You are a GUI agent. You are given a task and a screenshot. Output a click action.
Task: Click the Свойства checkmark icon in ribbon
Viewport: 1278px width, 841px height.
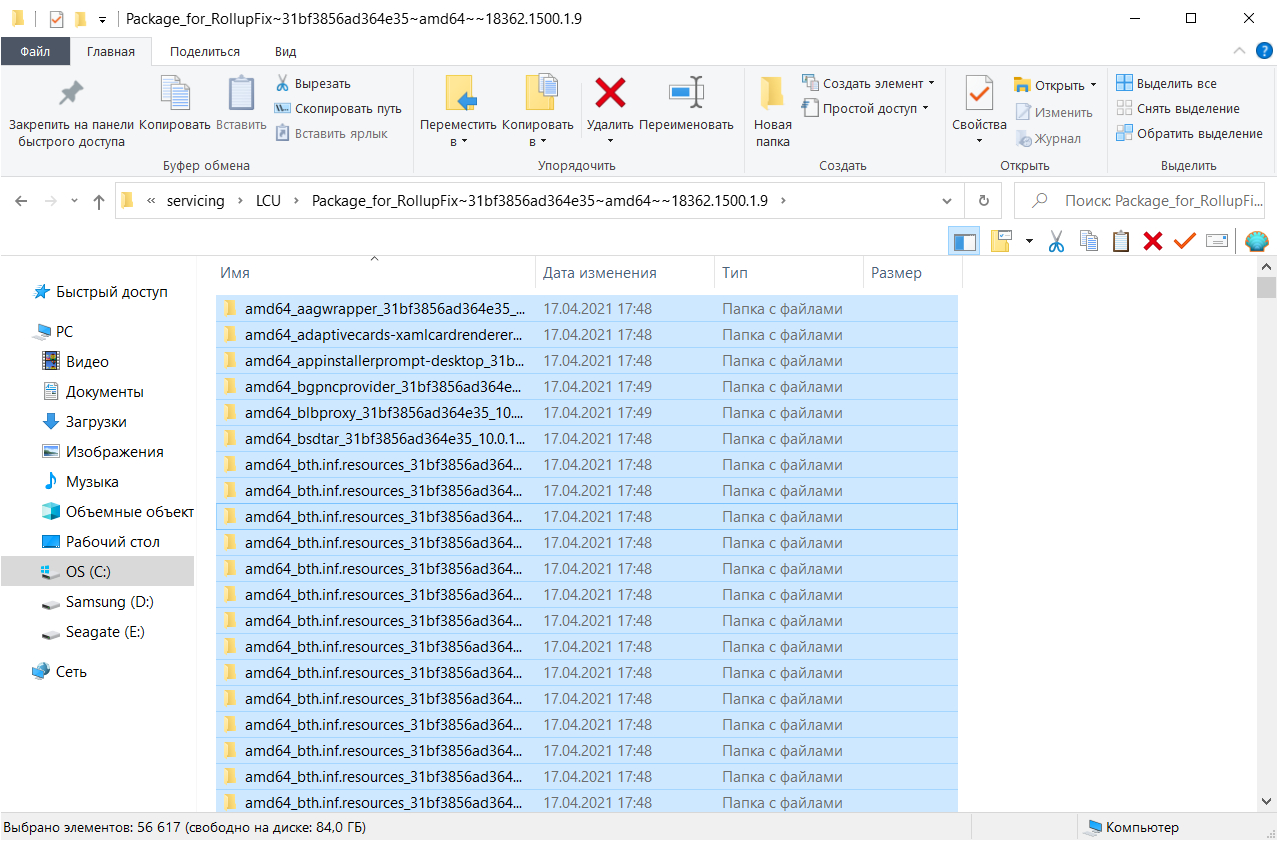978,93
